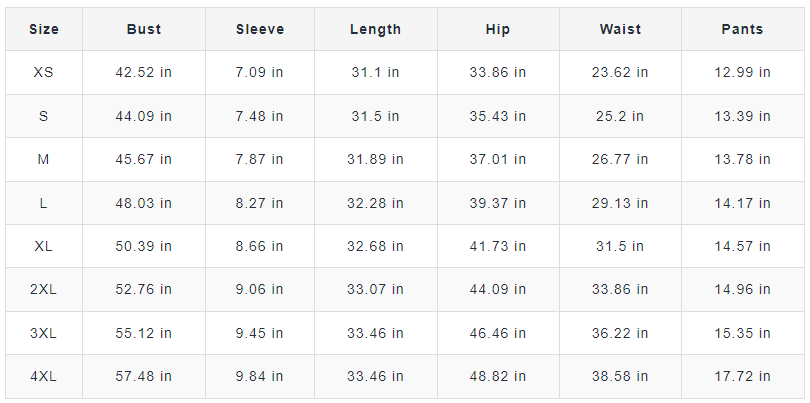Click the length value 32.68 in
Screen dimensions: 810x403
[376, 246]
